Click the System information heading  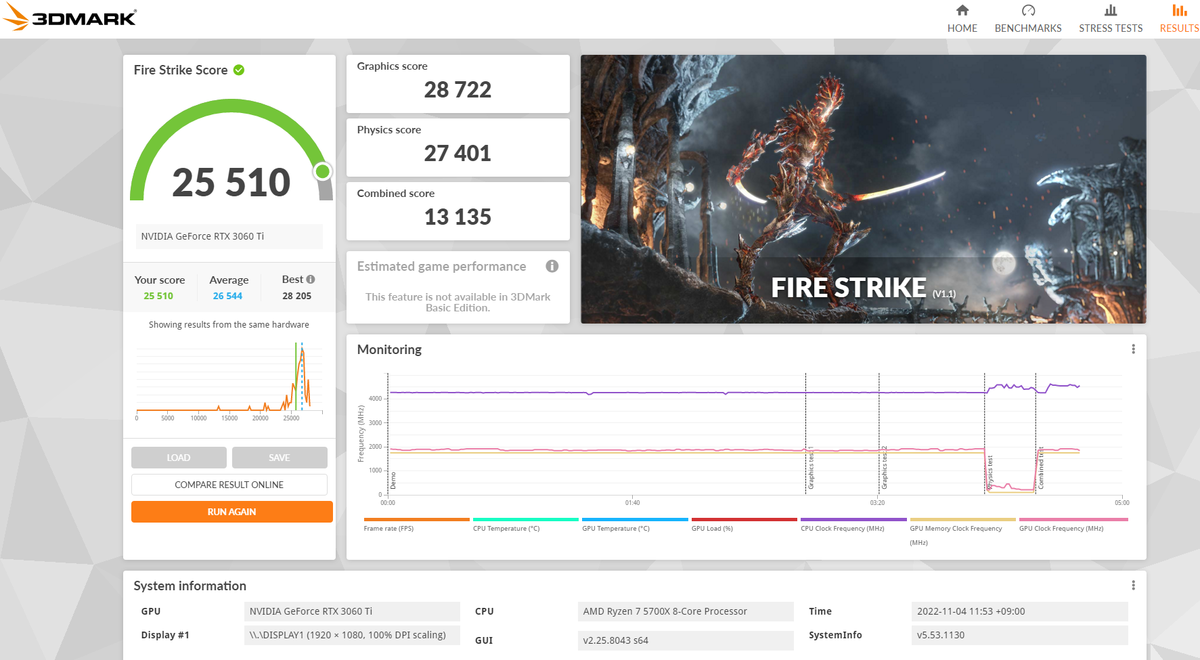coord(190,586)
